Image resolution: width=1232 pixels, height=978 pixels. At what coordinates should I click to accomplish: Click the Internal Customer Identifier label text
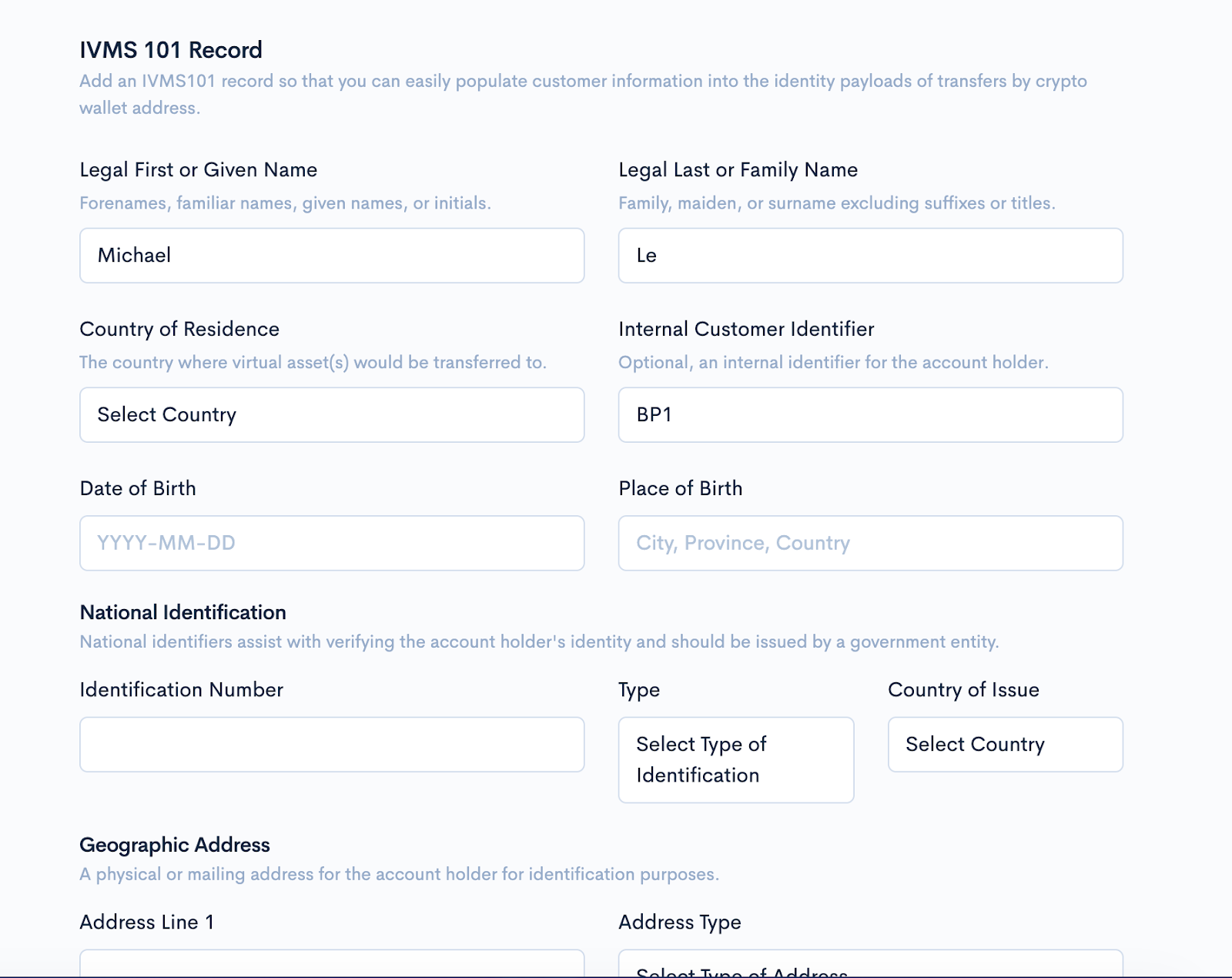click(x=746, y=330)
